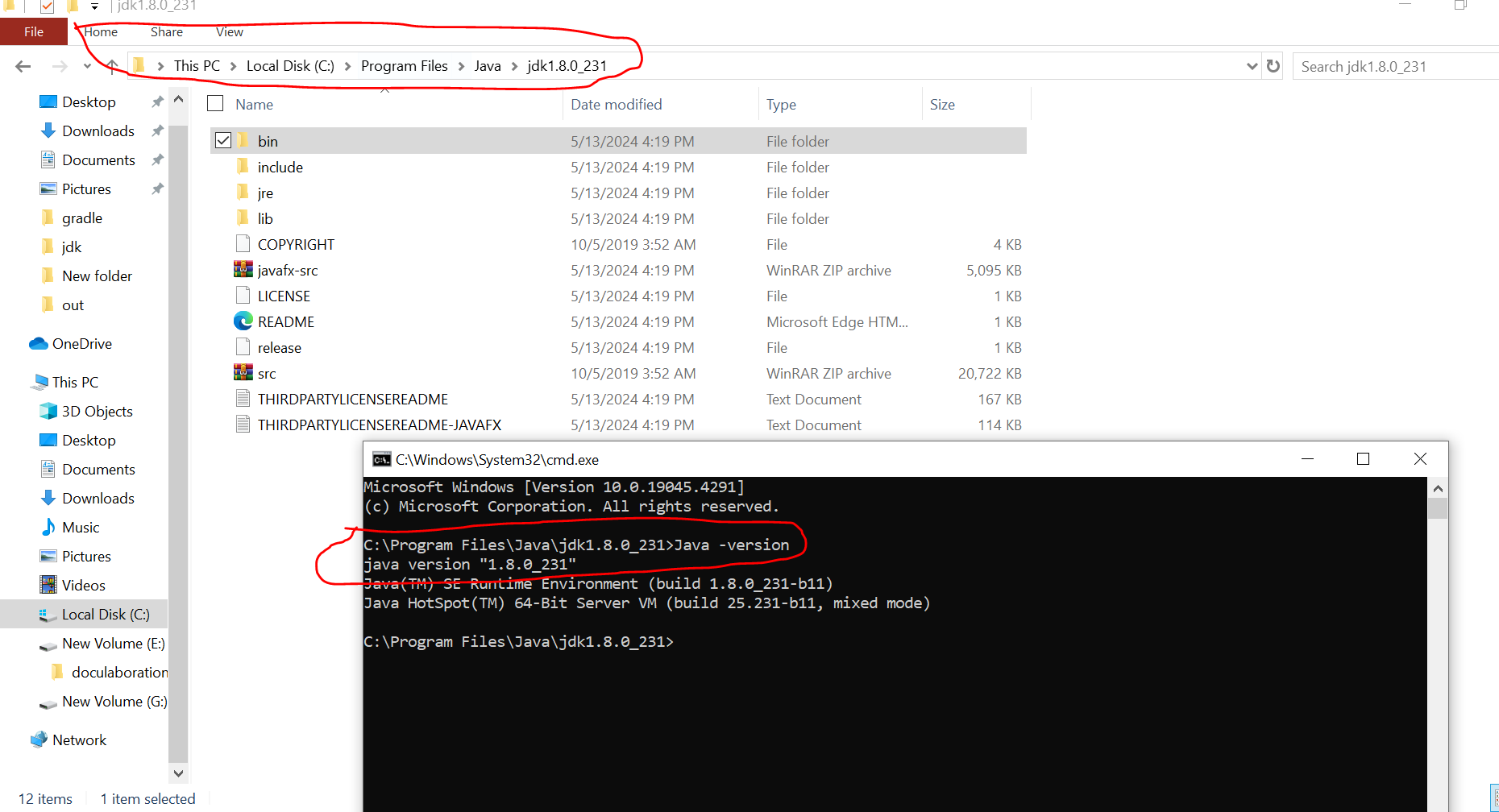Expand address bar history dropdown
The height and width of the screenshot is (812, 1499).
point(1252,66)
